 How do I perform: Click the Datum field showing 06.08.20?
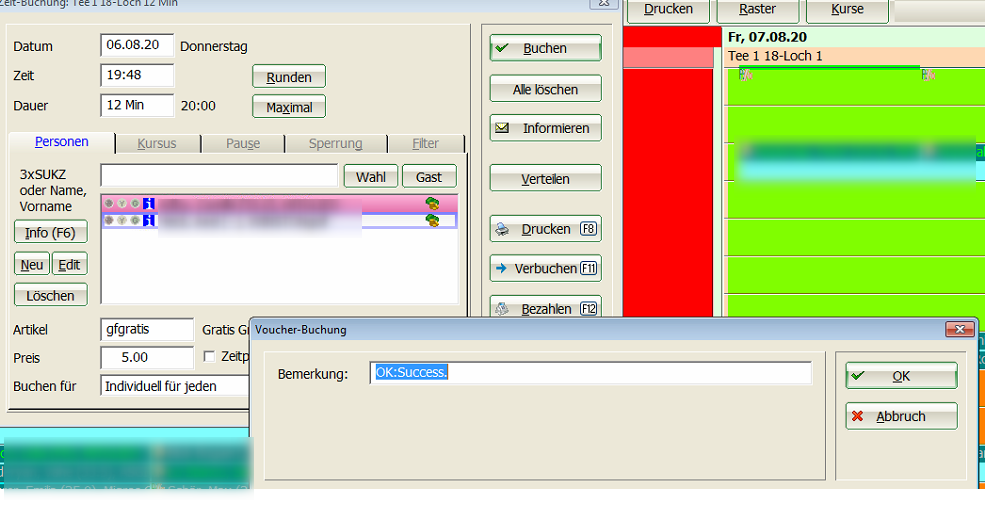click(137, 45)
